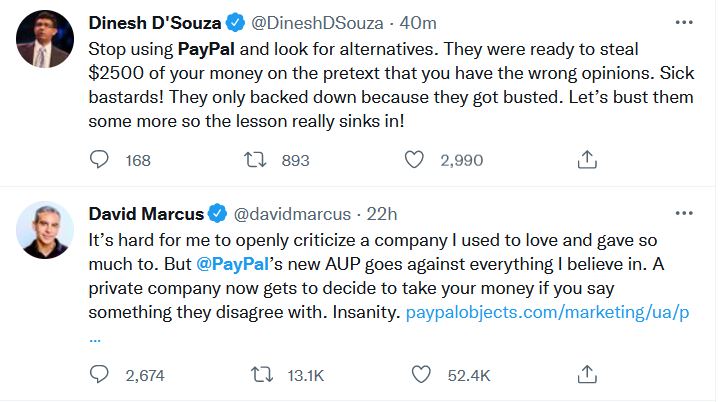Open David Marcus's profile picture
Image resolution: width=722 pixels, height=402 pixels.
[45, 233]
